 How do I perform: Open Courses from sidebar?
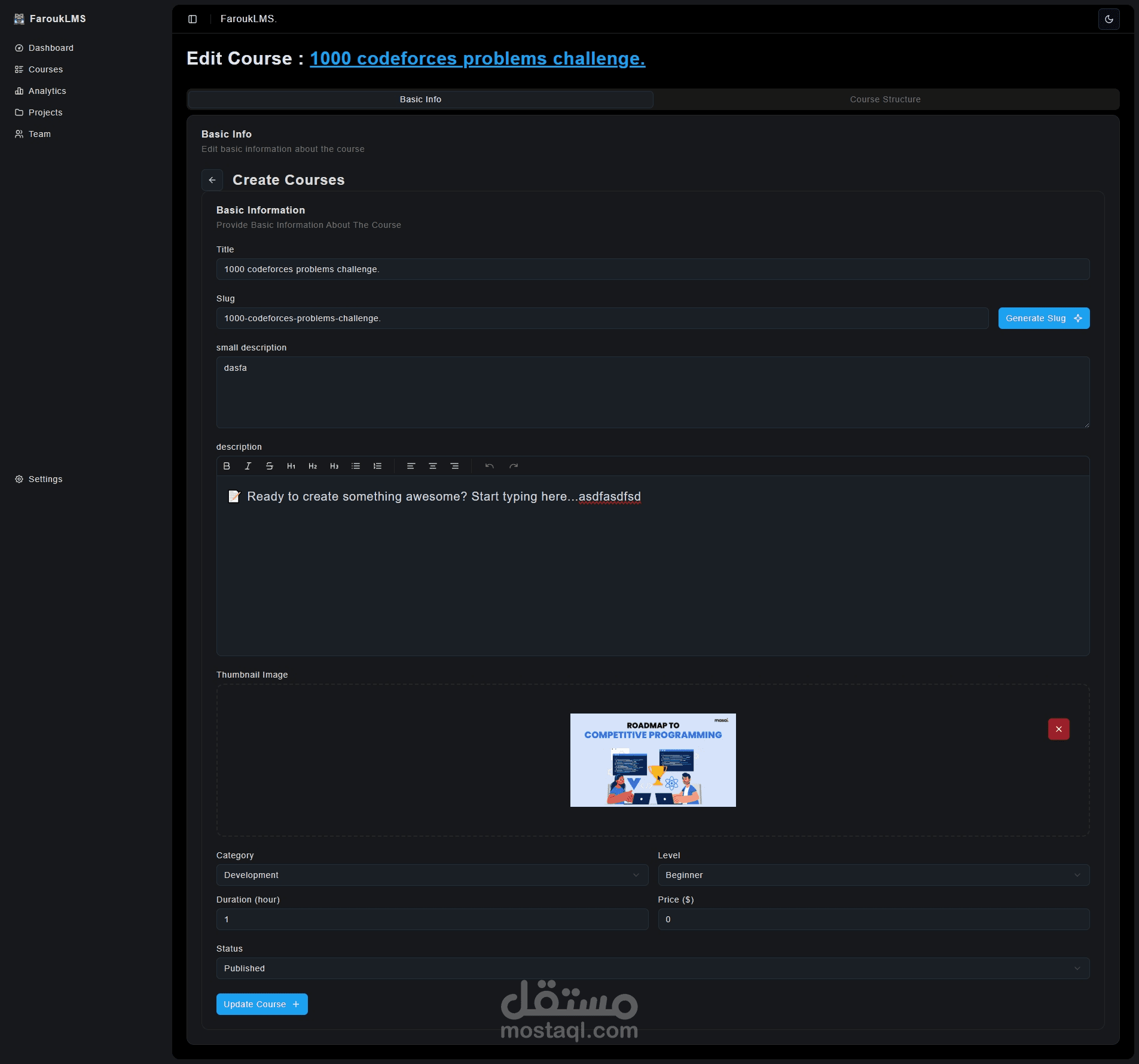coord(39,69)
